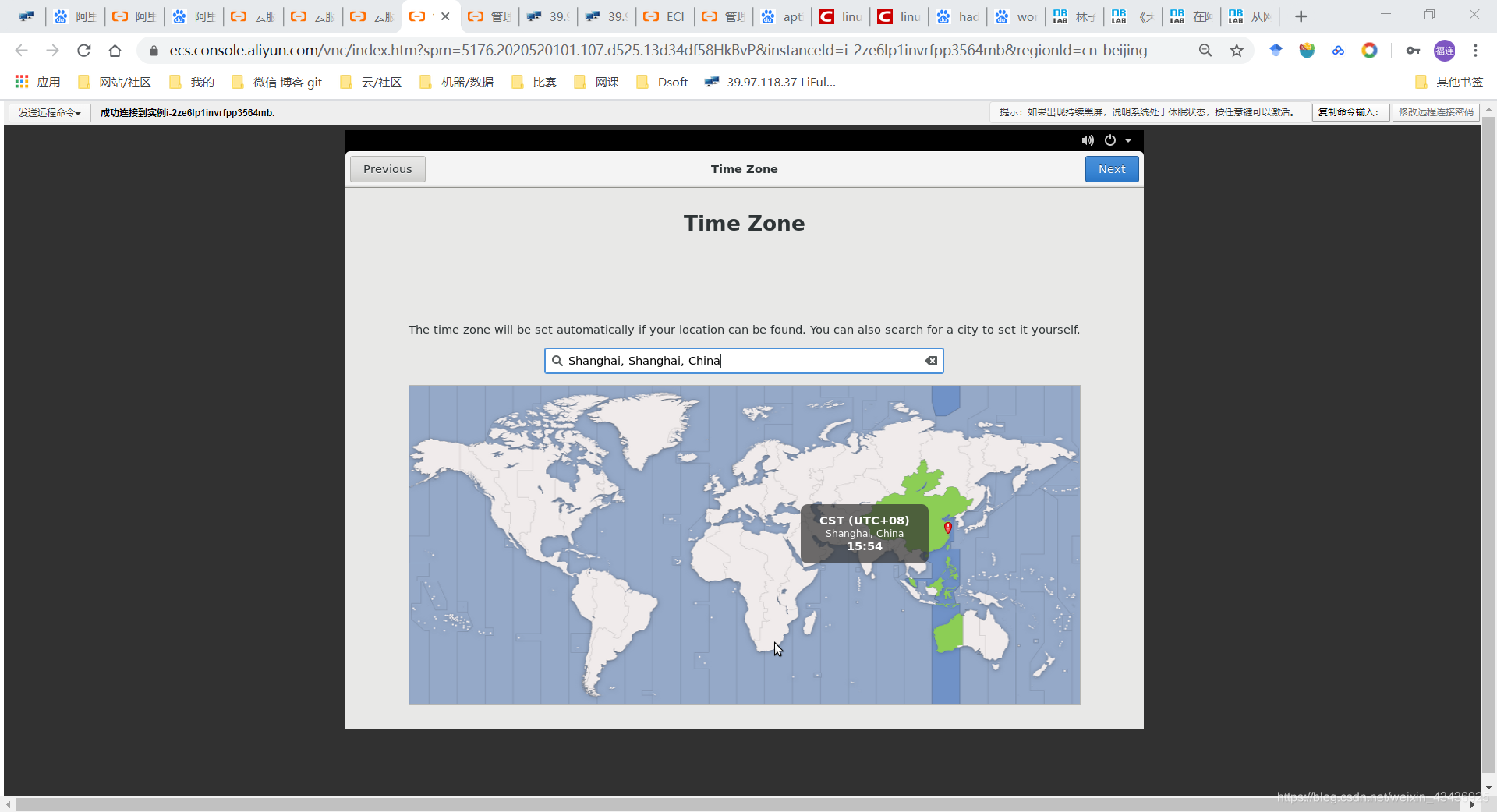Click the browser home icon

tap(115, 50)
